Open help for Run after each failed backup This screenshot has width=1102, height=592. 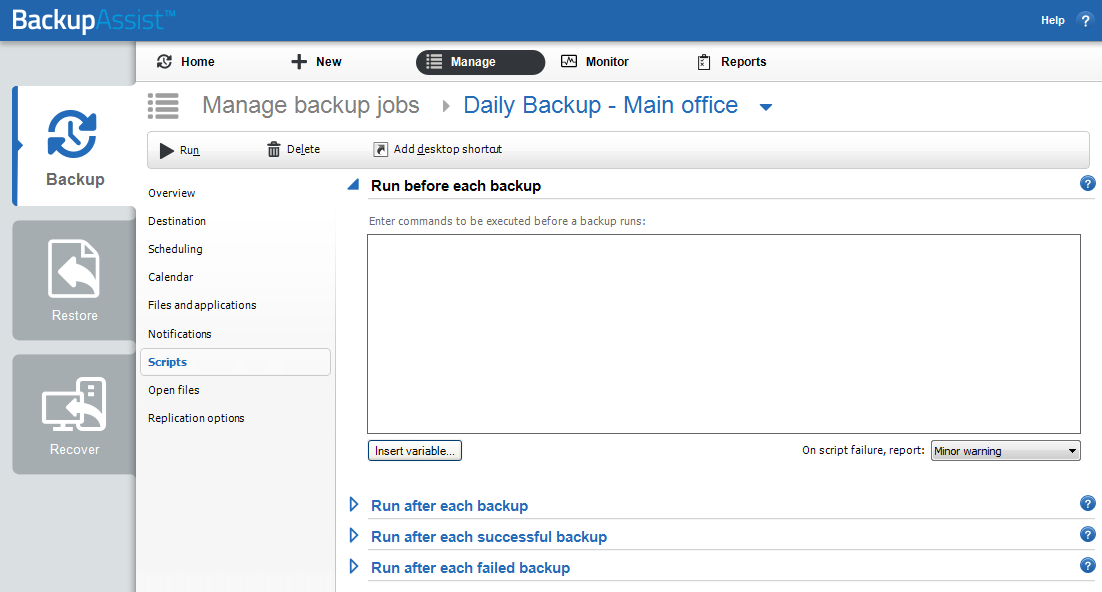[1088, 566]
